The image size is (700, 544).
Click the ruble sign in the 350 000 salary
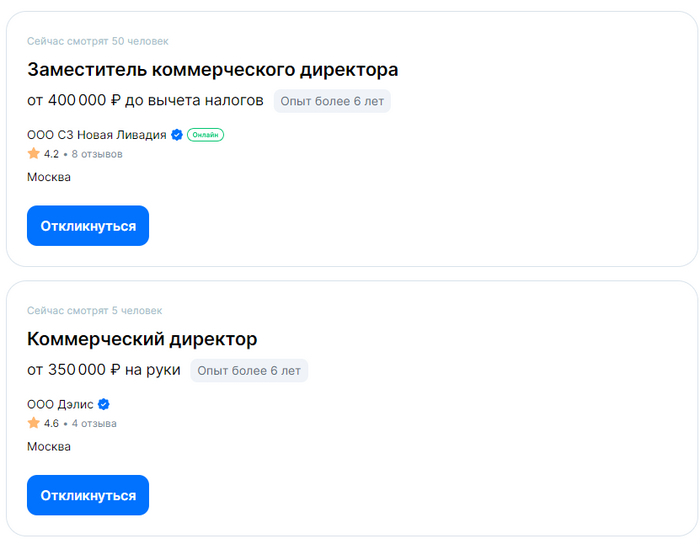(x=115, y=370)
